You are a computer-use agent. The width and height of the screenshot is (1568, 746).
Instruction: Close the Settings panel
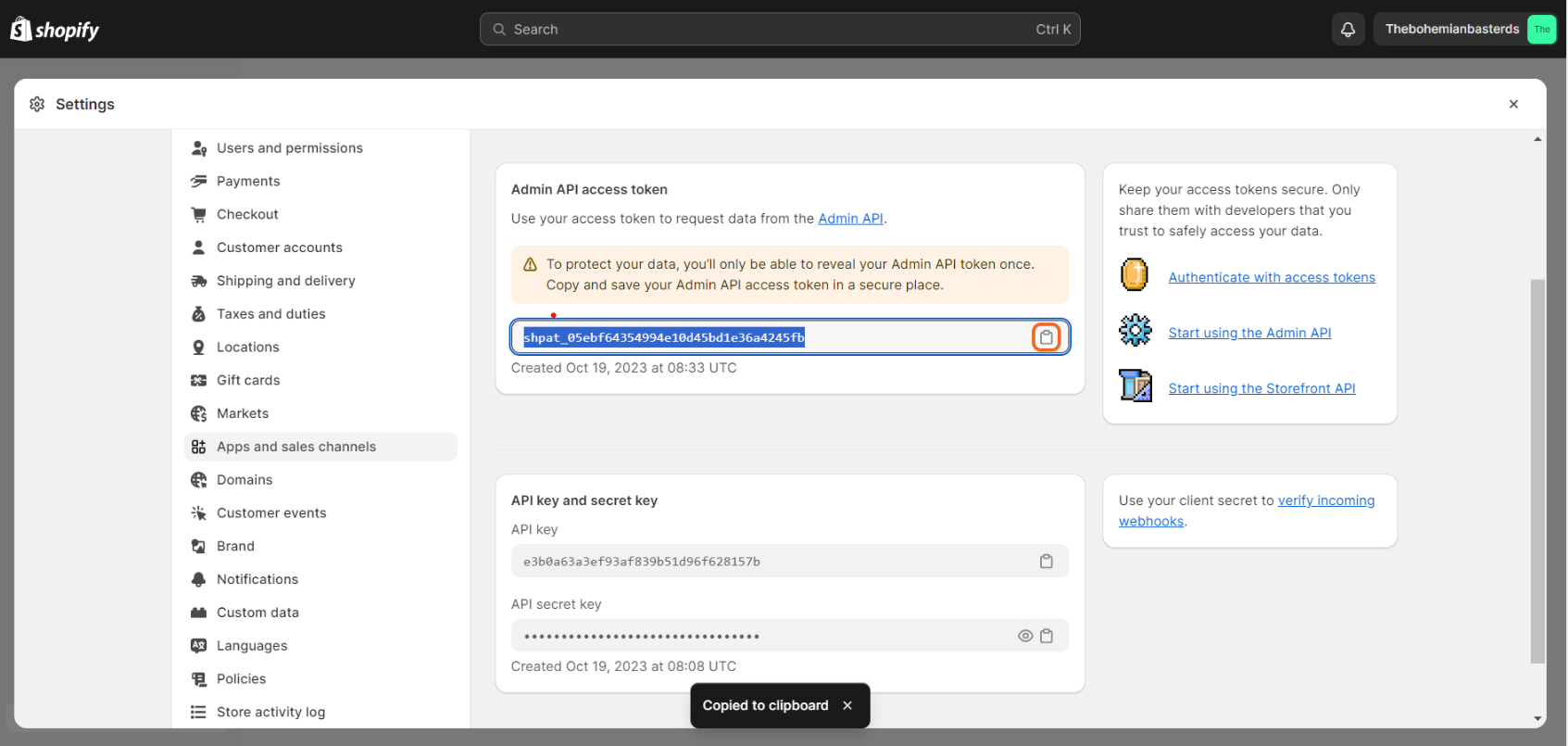coord(1513,104)
